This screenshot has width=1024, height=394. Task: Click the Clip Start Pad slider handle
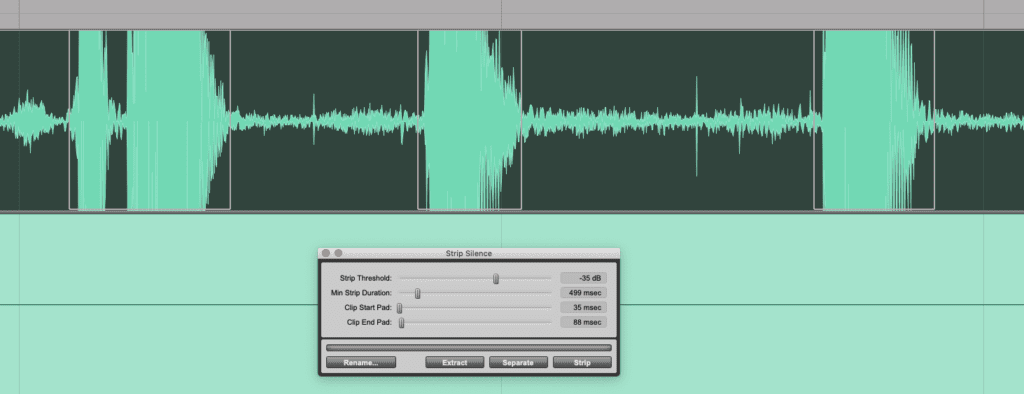point(400,308)
